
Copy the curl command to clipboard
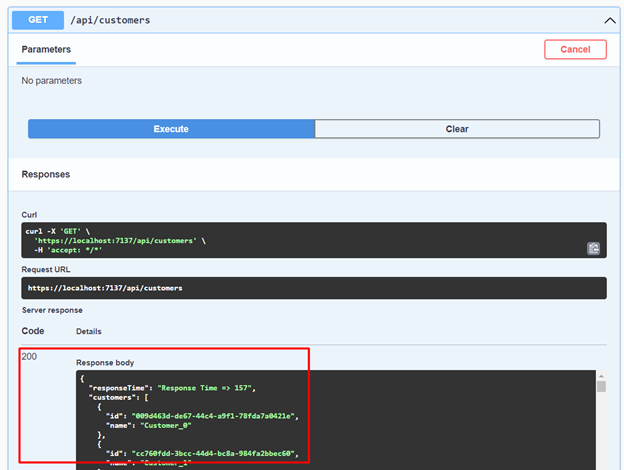coord(593,249)
